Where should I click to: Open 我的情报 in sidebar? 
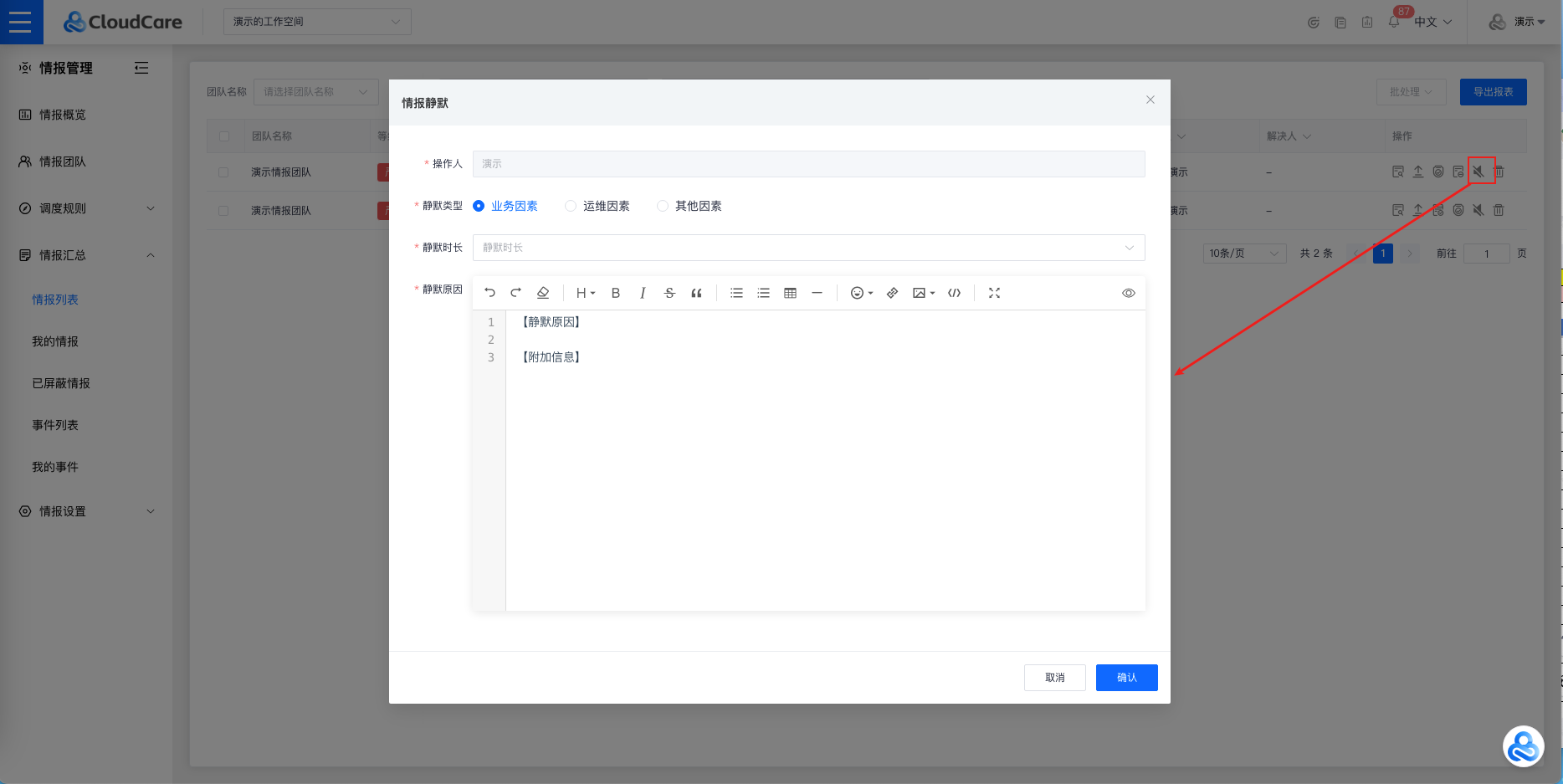coord(55,341)
